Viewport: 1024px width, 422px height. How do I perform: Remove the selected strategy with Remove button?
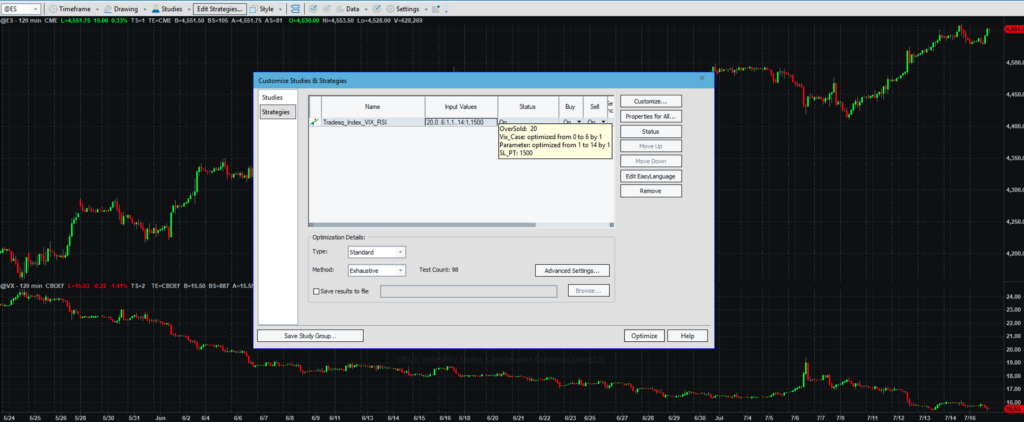[650, 191]
